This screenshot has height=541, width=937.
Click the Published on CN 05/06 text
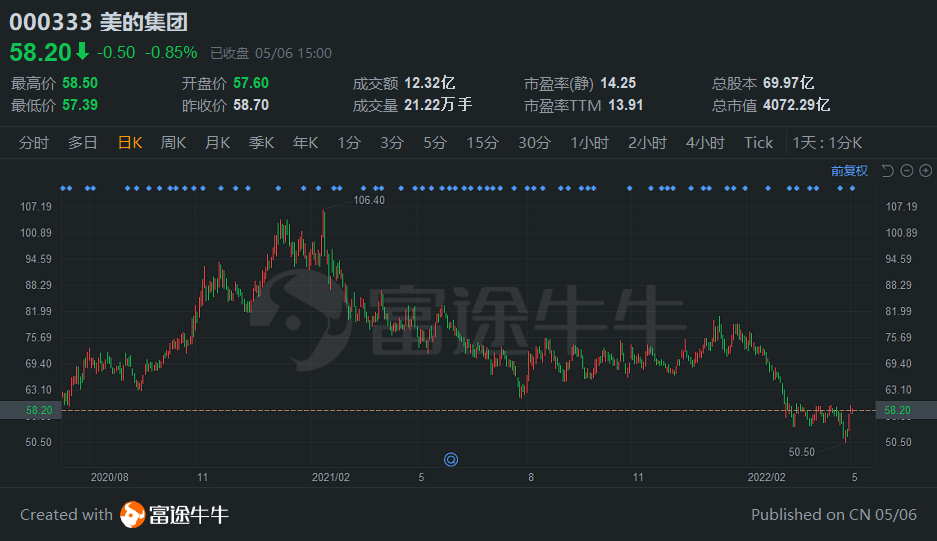834,515
